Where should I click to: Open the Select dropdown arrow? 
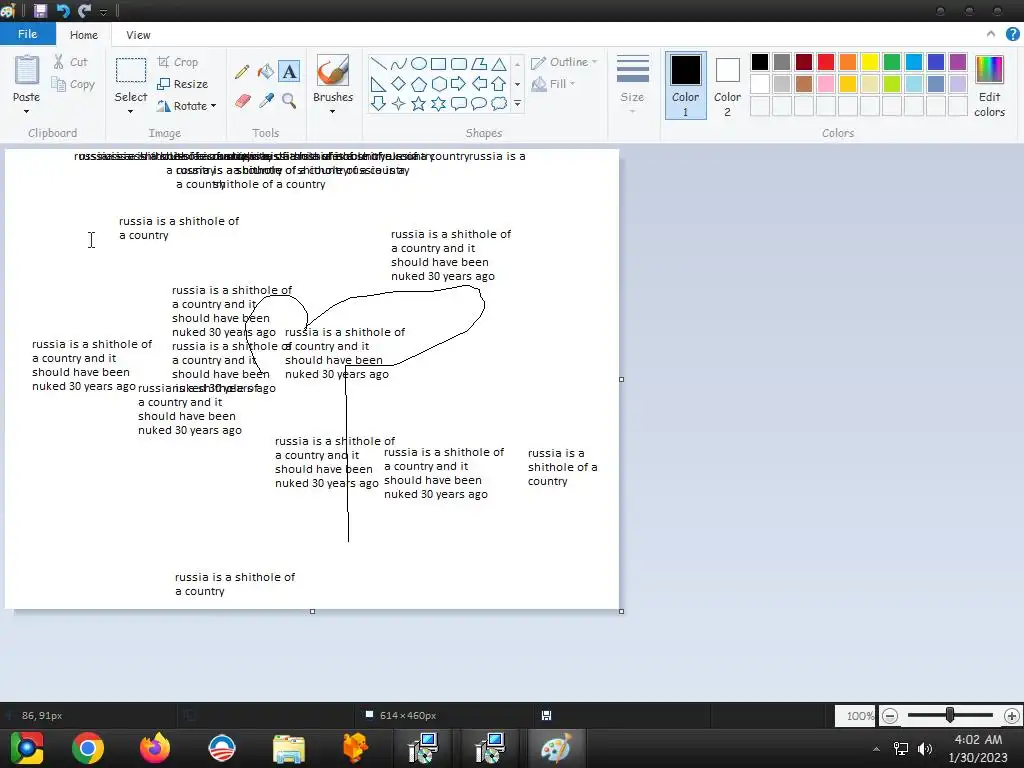(x=131, y=112)
